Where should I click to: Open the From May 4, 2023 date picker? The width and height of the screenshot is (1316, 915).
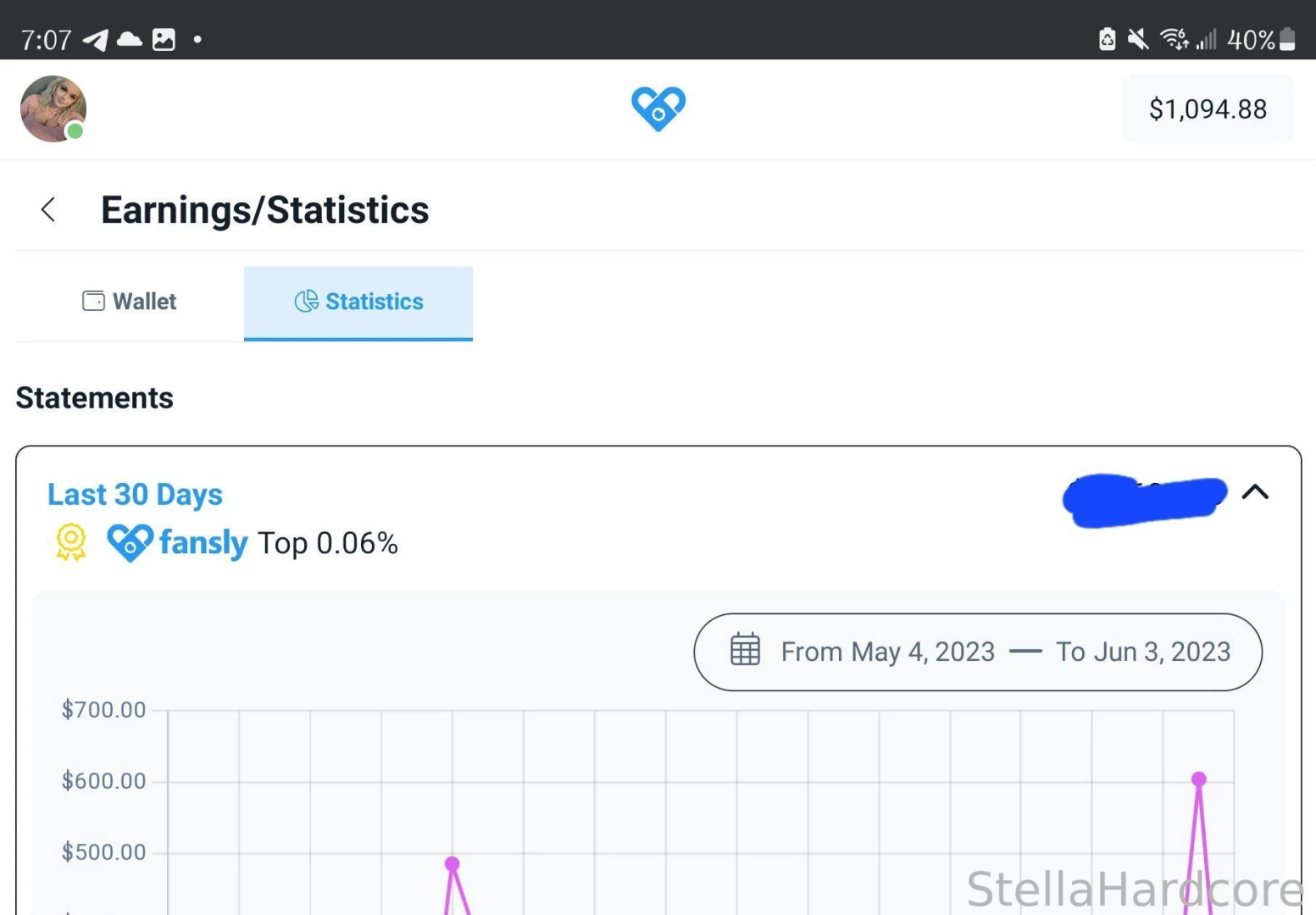[x=887, y=652]
